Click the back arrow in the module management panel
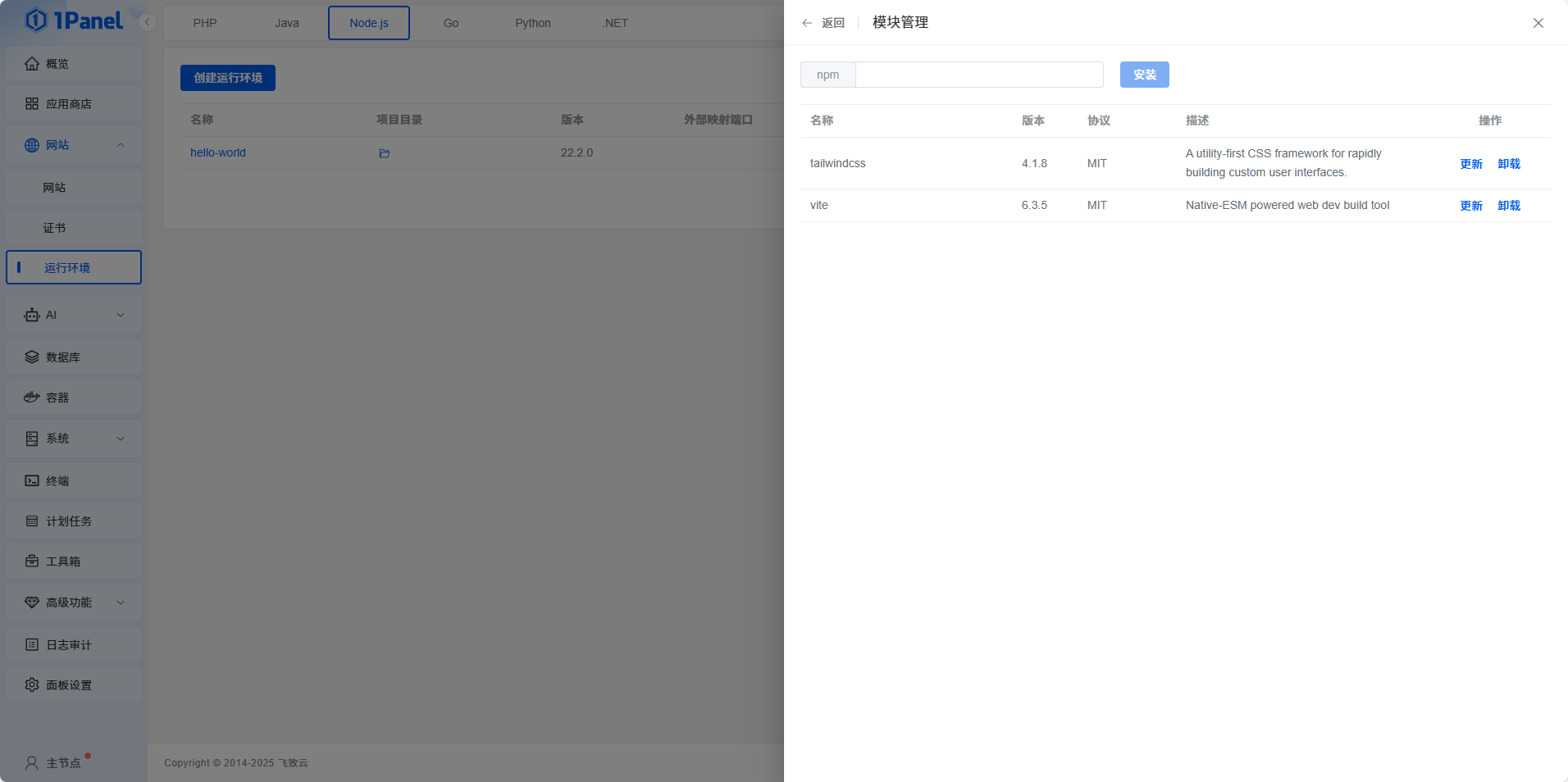The image size is (1568, 782). [x=808, y=23]
